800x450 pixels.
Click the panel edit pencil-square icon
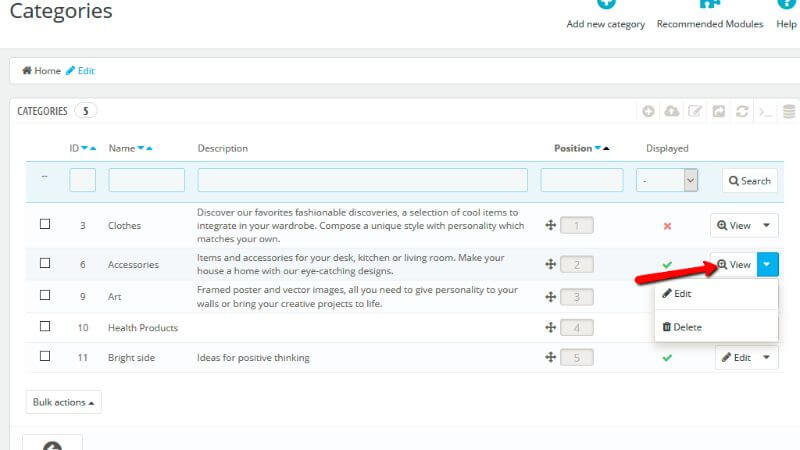point(695,111)
